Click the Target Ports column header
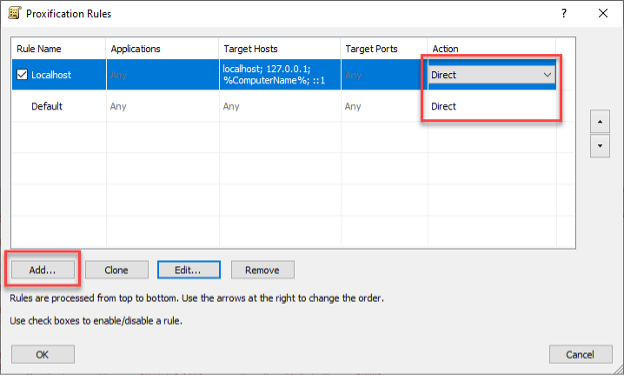Image resolution: width=624 pixels, height=376 pixels. 384,49
